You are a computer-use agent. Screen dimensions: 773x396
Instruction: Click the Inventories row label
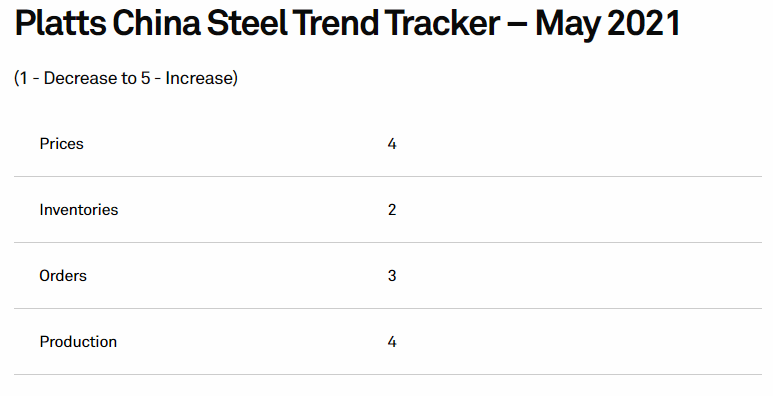(x=79, y=210)
